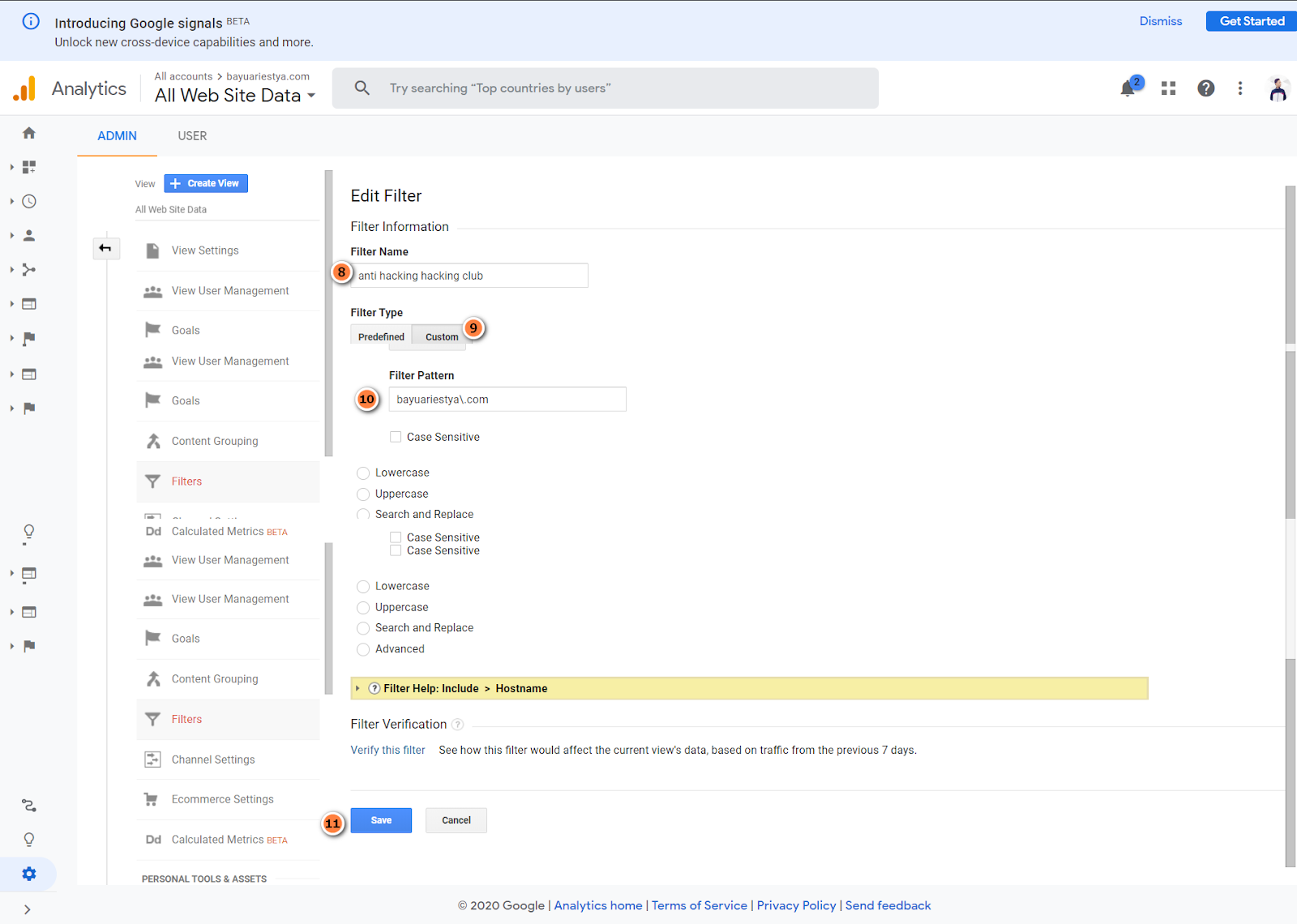Expand the left navigation chevron
This screenshot has width=1297, height=924.
[x=28, y=909]
